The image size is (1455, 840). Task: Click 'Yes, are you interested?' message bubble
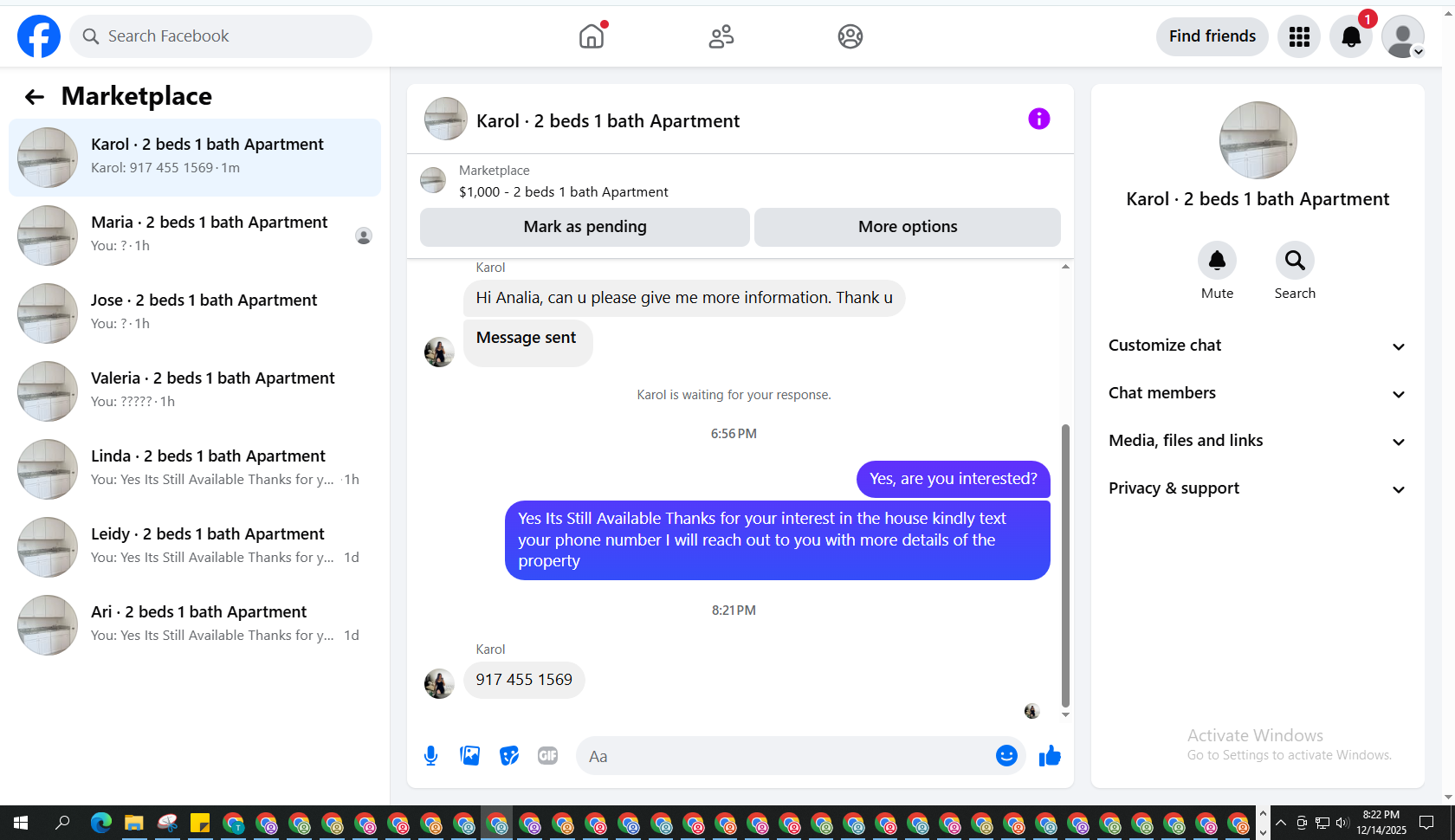954,479
